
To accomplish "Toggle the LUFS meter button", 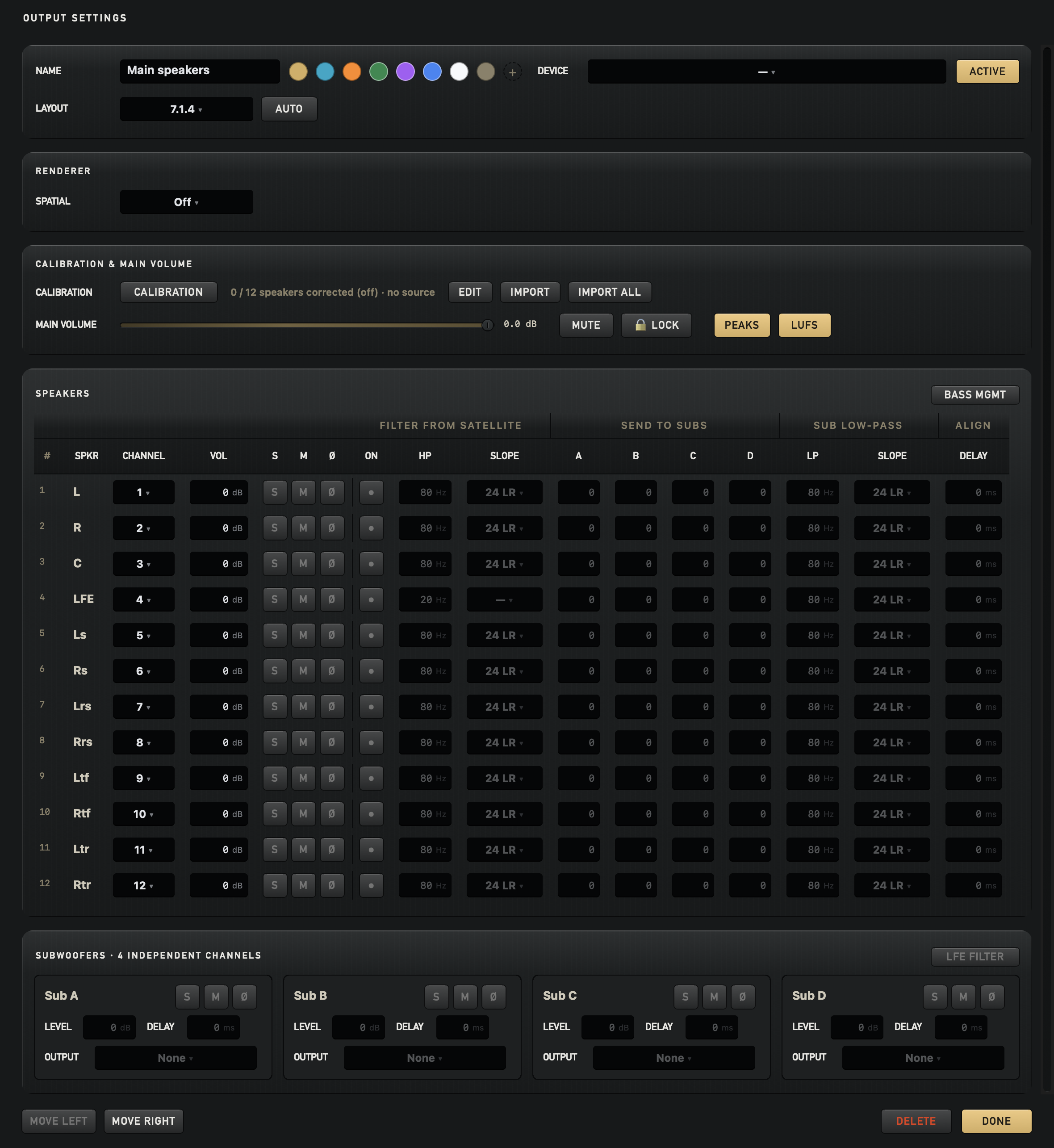I will pyautogui.click(x=804, y=325).
